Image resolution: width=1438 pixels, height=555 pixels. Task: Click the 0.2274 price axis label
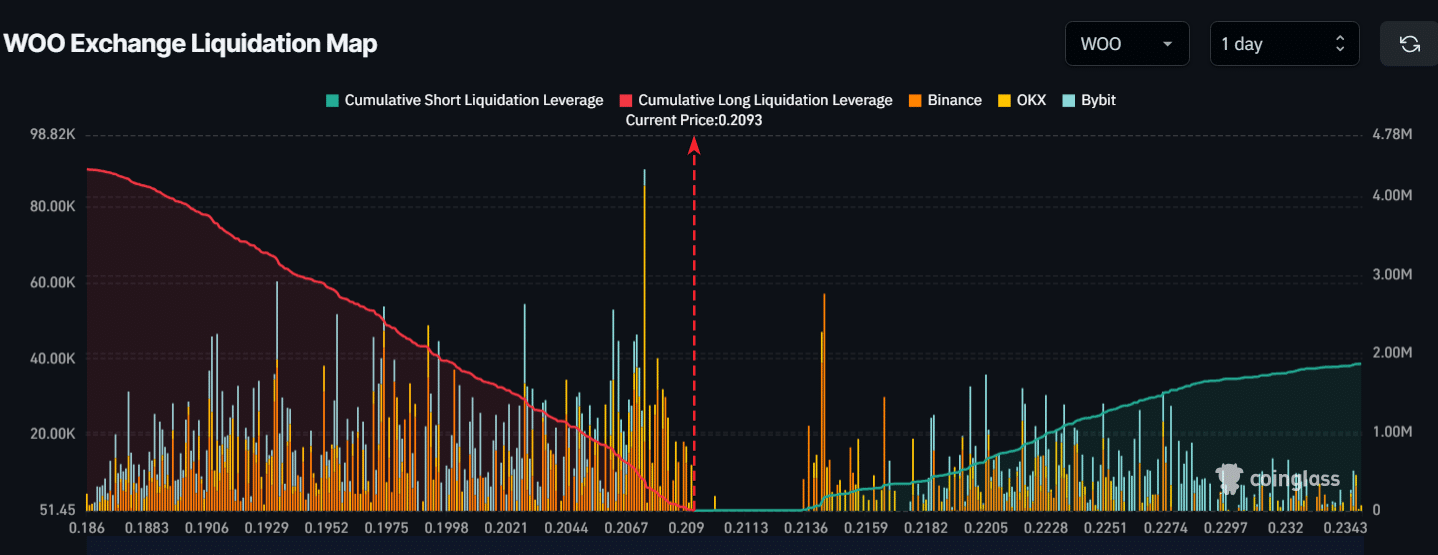pos(1165,527)
